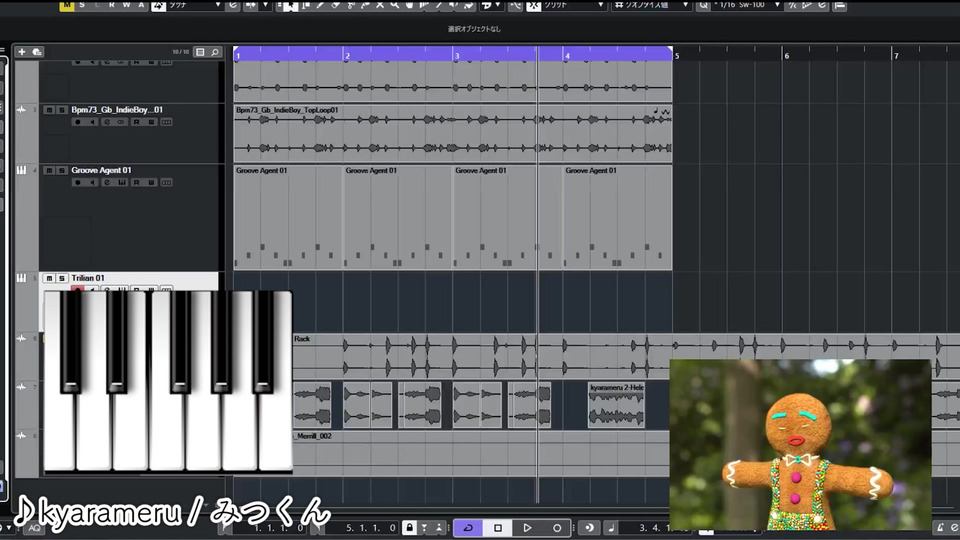Select the Zoom magnifier tool
This screenshot has width=960, height=540.
395,5
